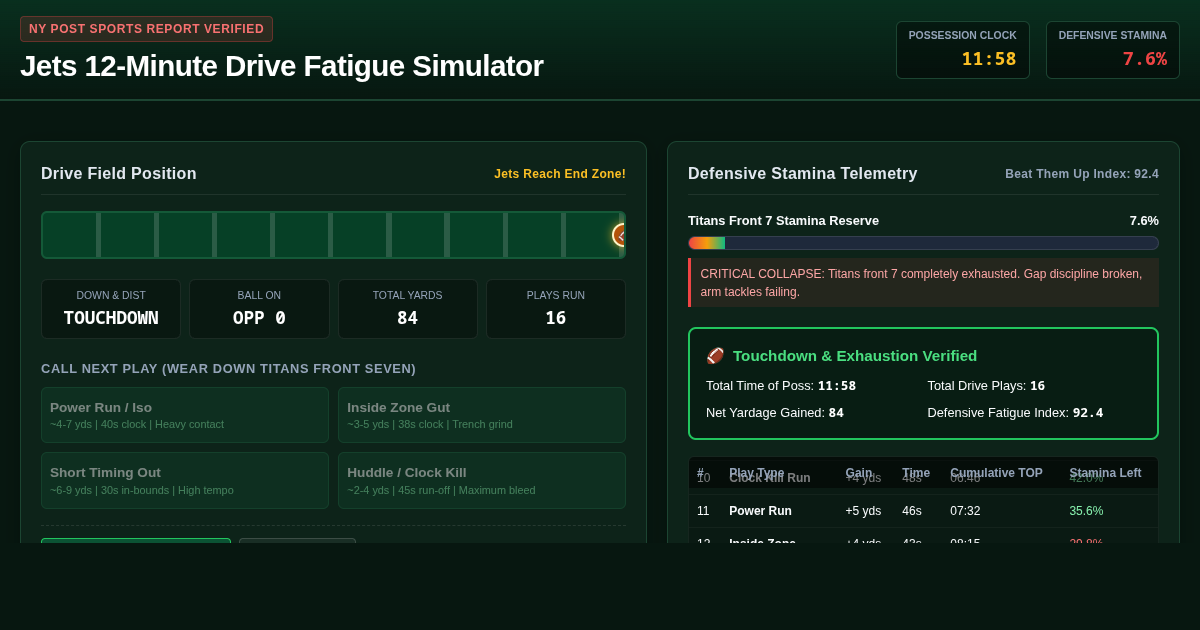
Task: Click the football icon beside Touchdown & Exhaustion Verified
Action: [715, 355]
